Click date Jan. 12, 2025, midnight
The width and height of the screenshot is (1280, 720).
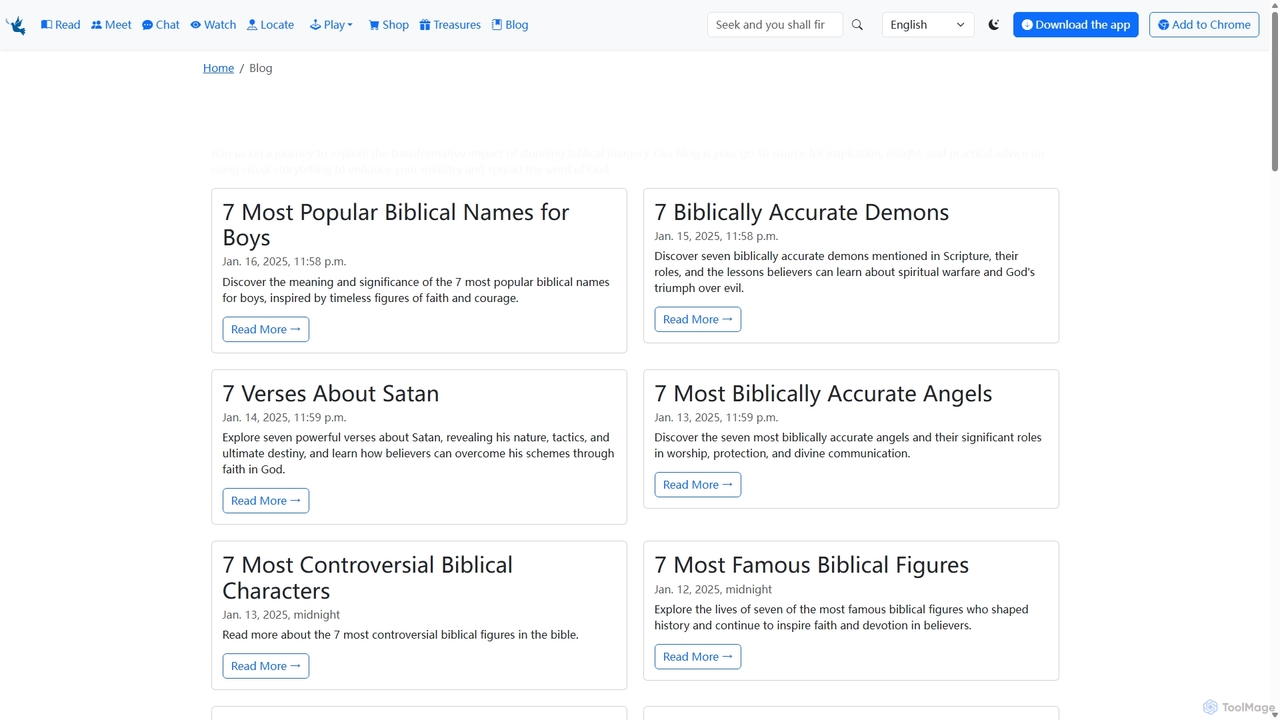(x=713, y=589)
